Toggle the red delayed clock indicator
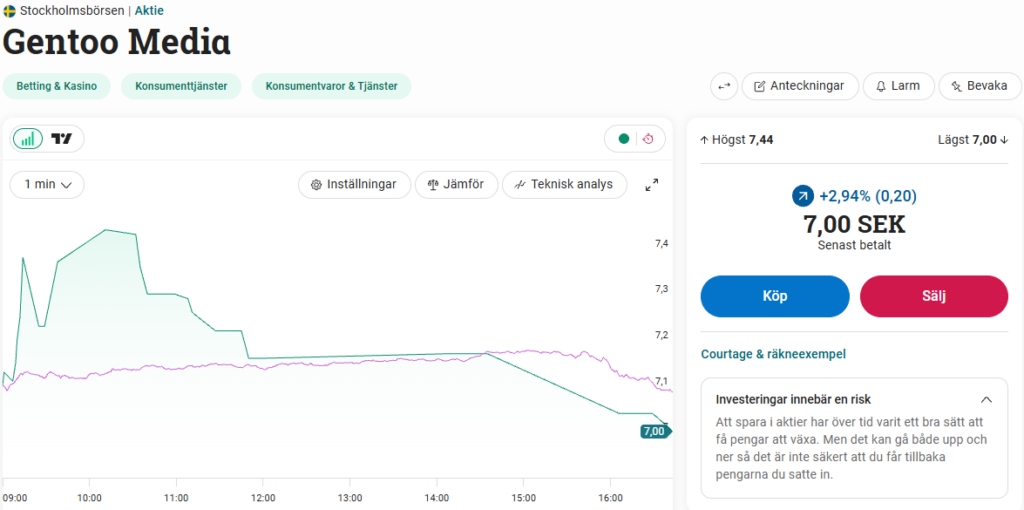This screenshot has width=1024, height=510. 648,139
